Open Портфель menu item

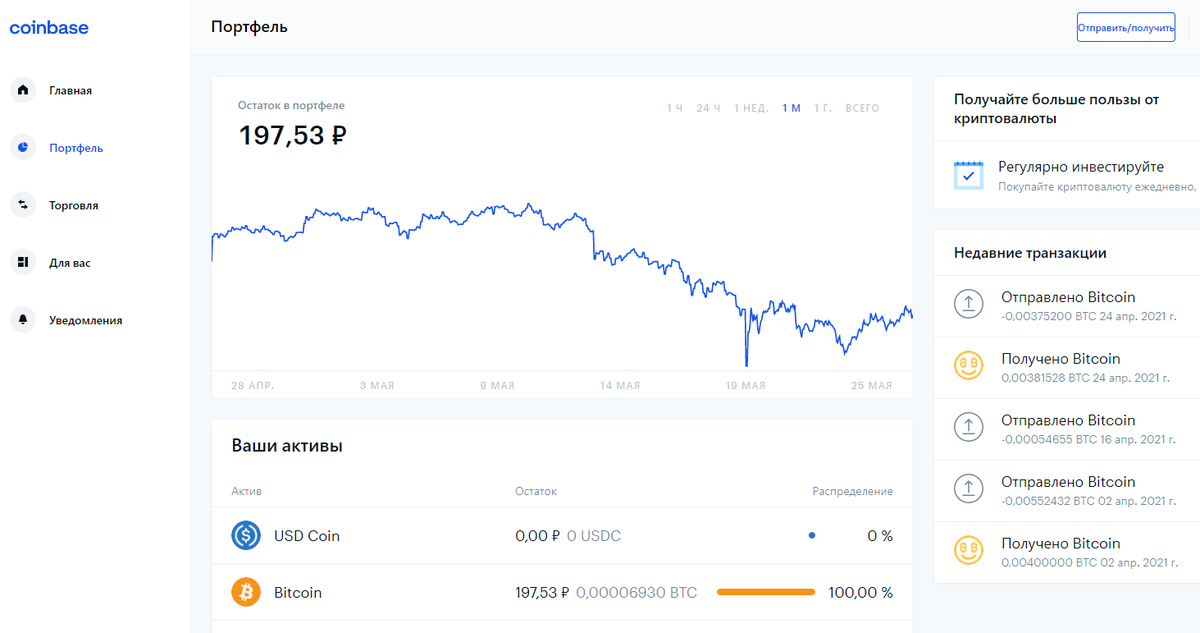pos(76,148)
